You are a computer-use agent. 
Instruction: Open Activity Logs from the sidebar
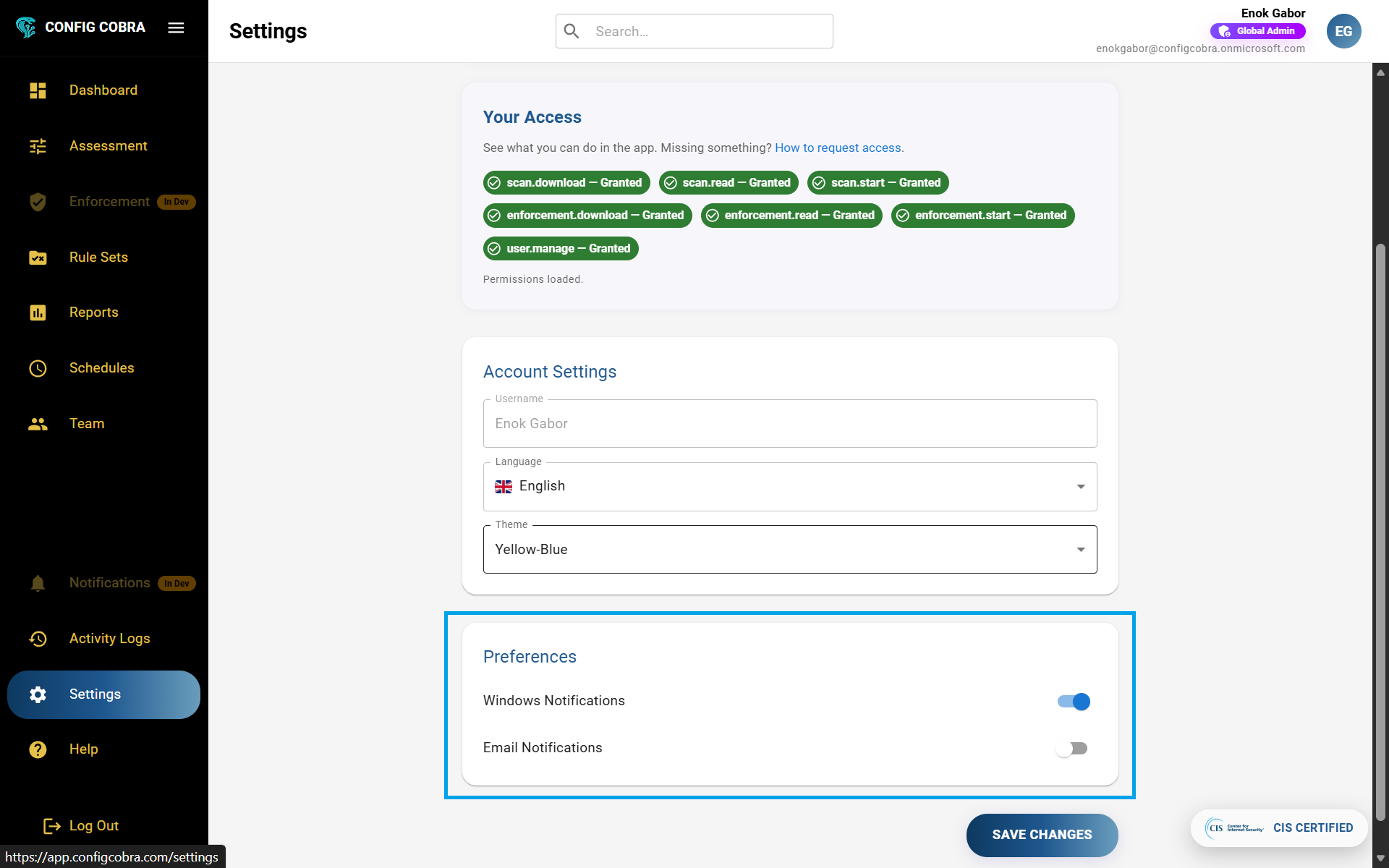109,639
